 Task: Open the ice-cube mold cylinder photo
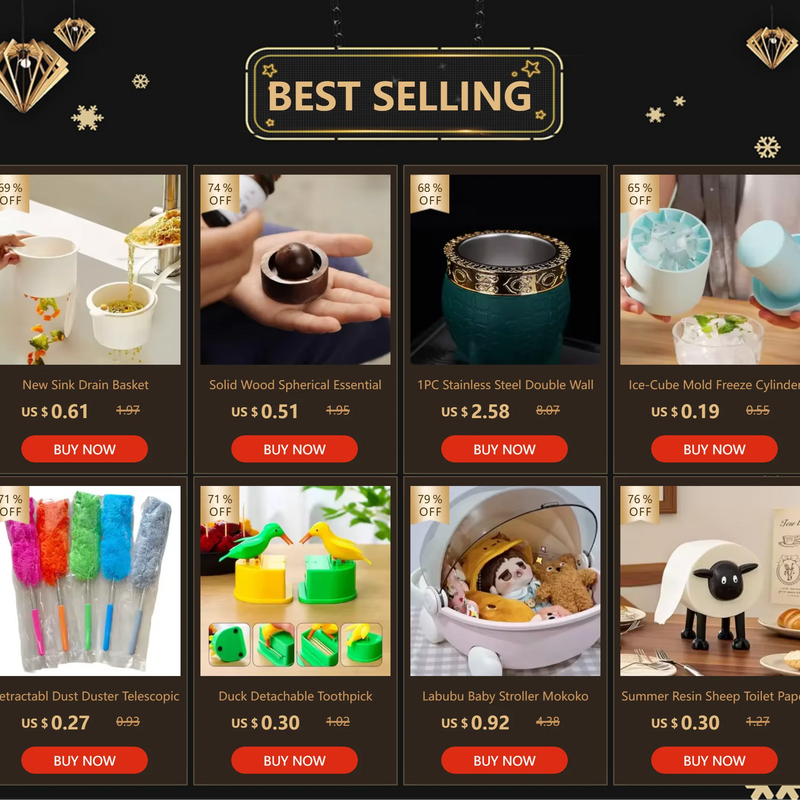(x=710, y=269)
